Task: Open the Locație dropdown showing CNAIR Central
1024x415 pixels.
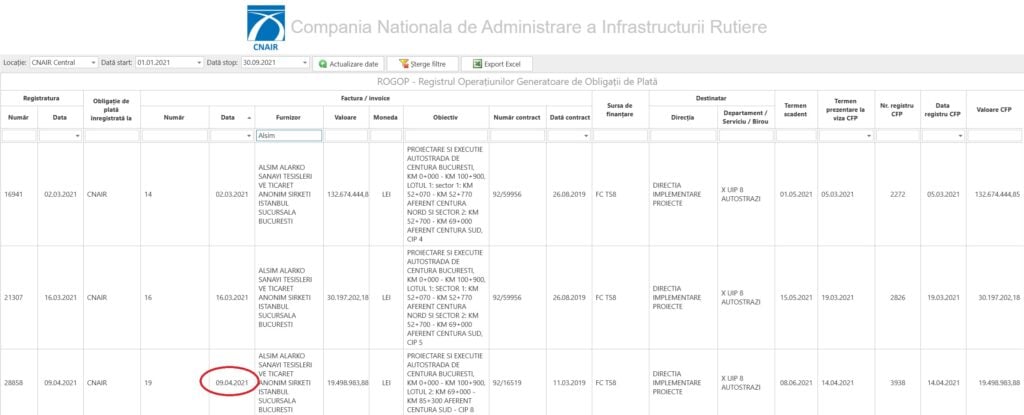Action: pos(93,62)
